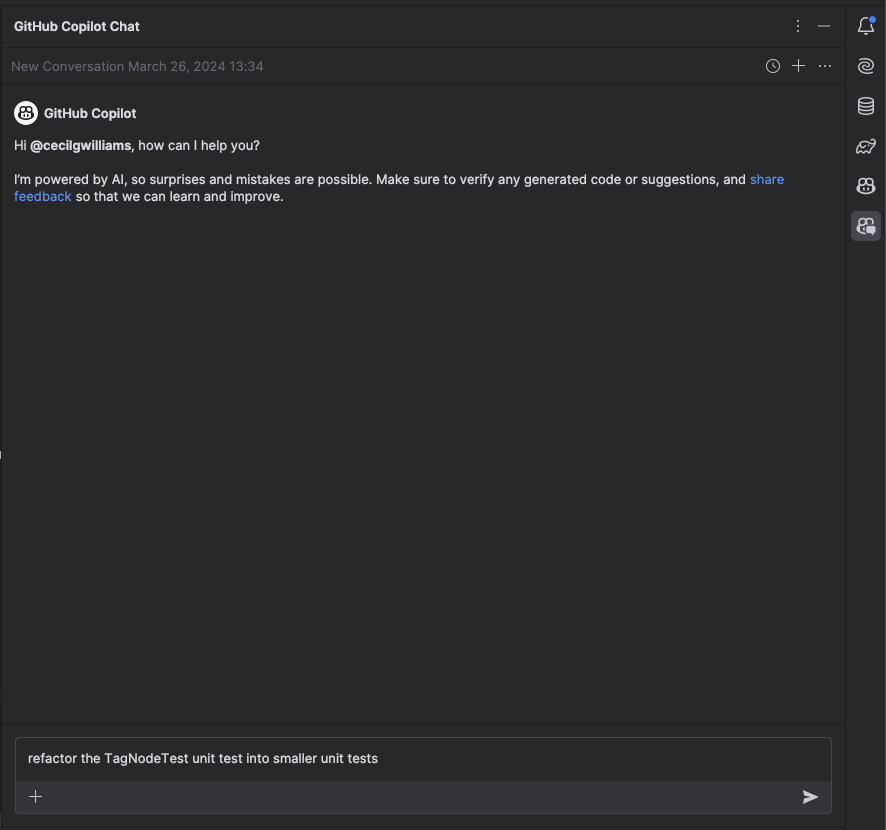Screen dimensions: 886x830
Task: Click the GitHub Copilot avatar icon
Action: pos(26,113)
